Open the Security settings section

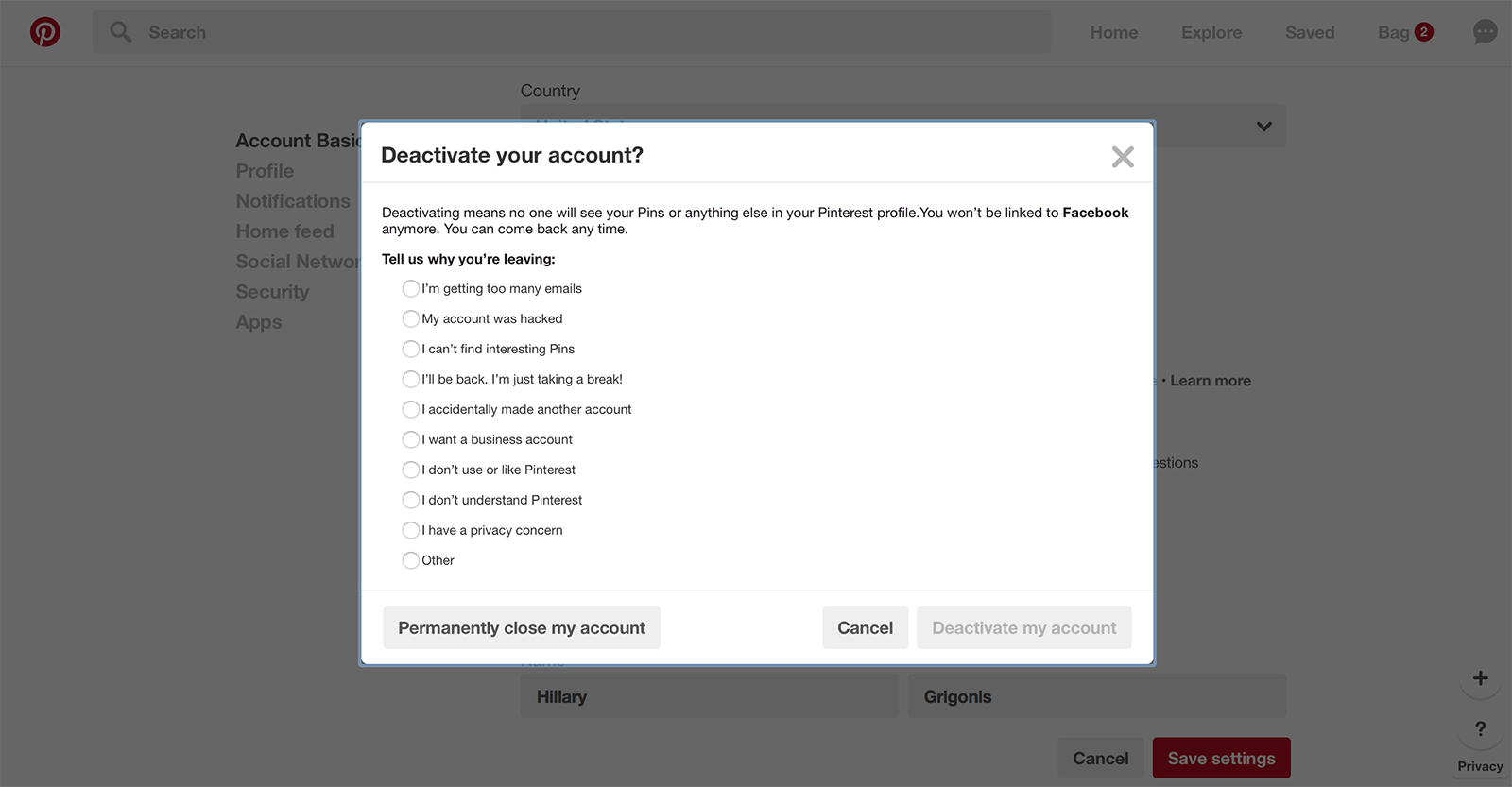[x=272, y=292]
